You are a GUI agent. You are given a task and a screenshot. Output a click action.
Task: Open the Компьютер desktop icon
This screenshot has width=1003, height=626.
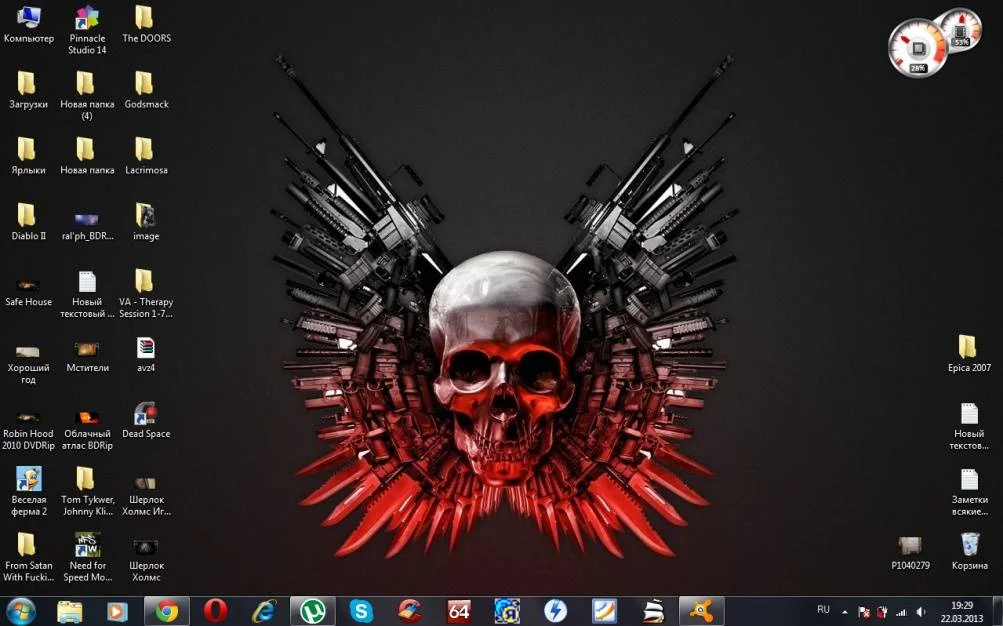point(29,25)
